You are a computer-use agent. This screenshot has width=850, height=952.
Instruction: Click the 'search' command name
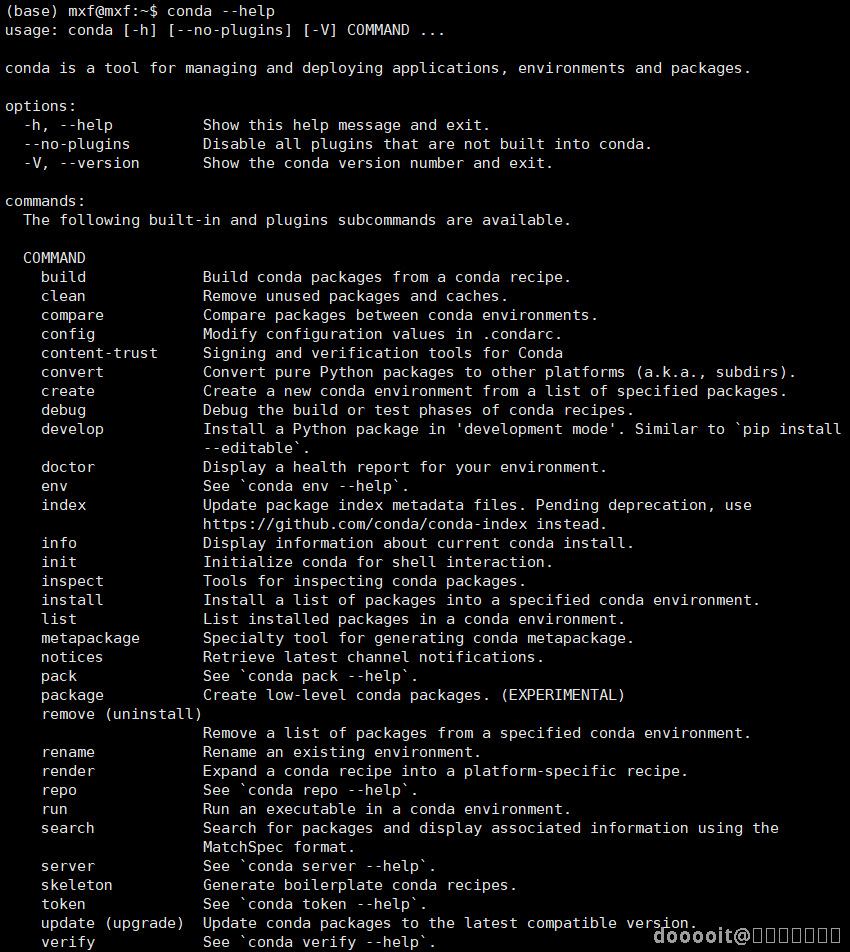(68, 828)
